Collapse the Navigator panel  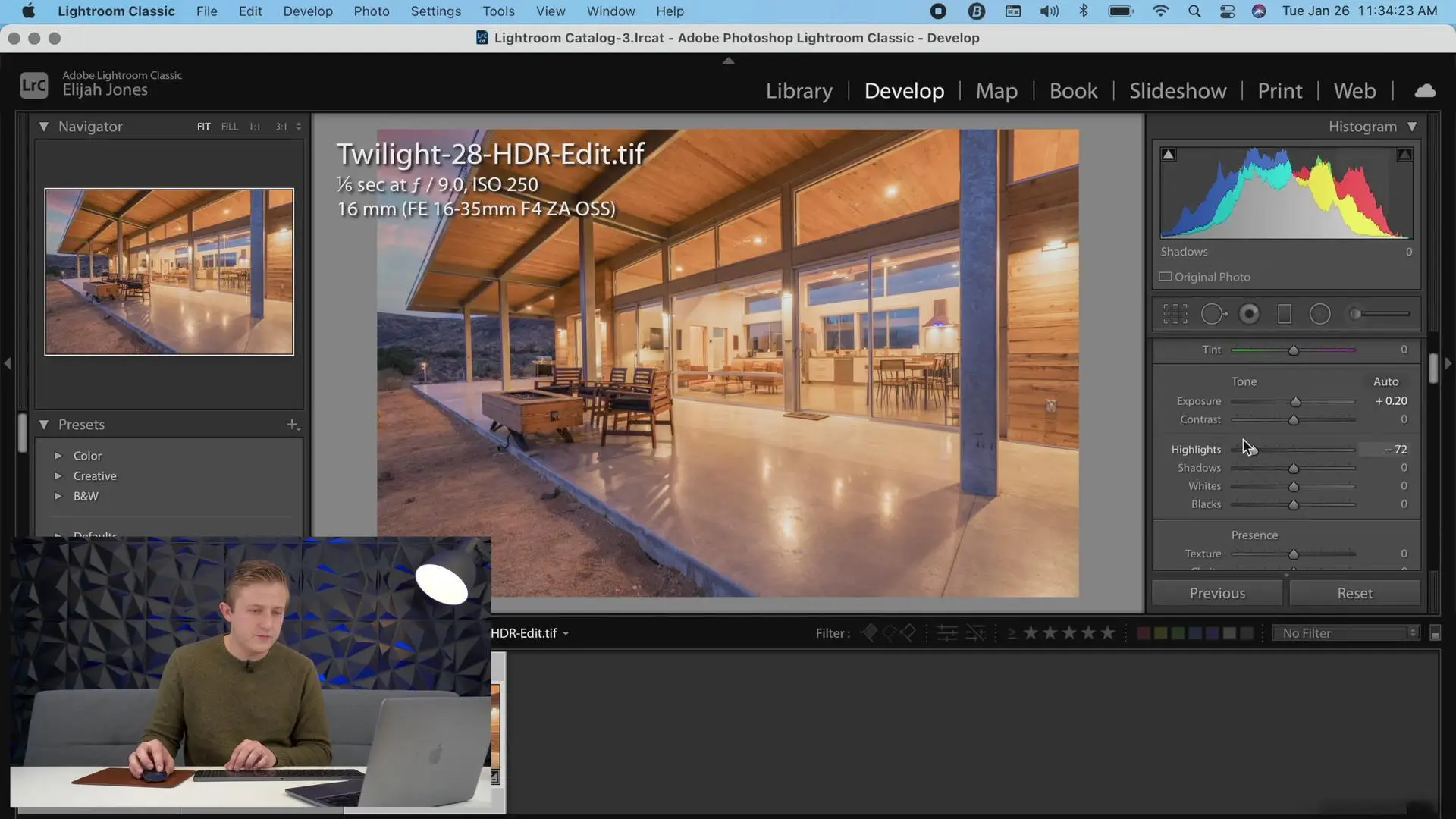point(44,127)
